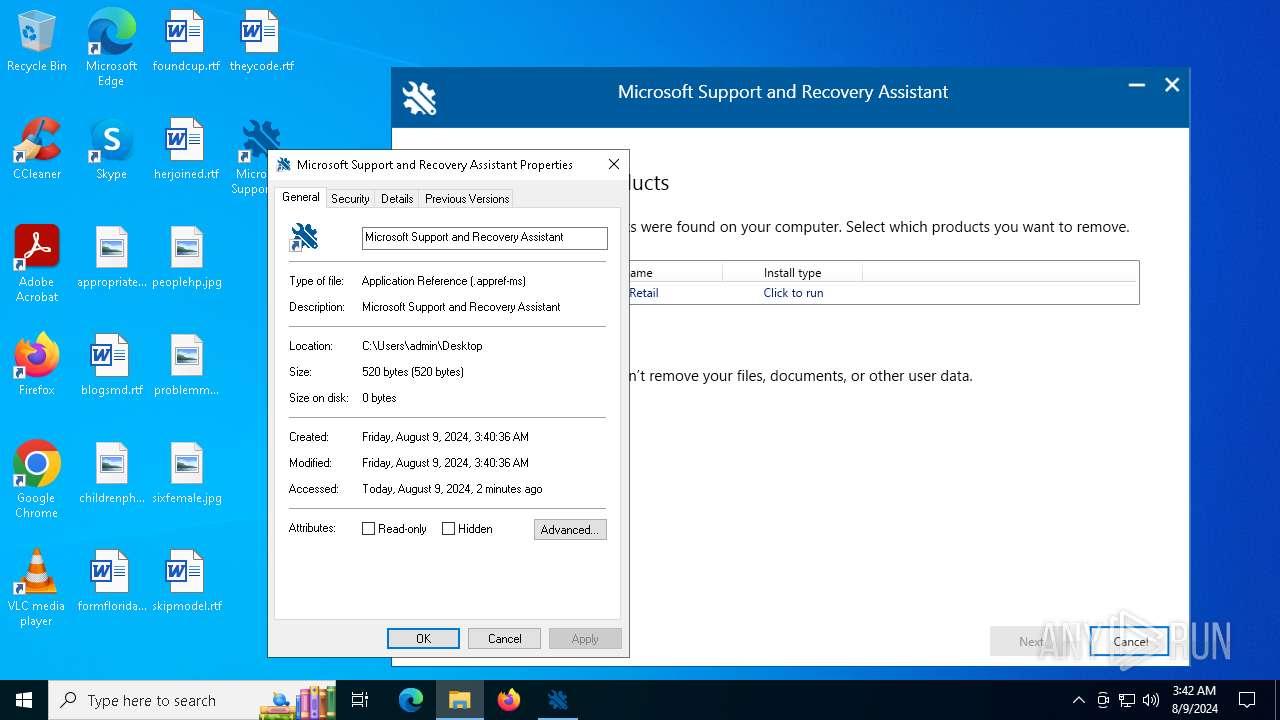Cancel the Support and Recovery Assistant wizard

[1130, 642]
